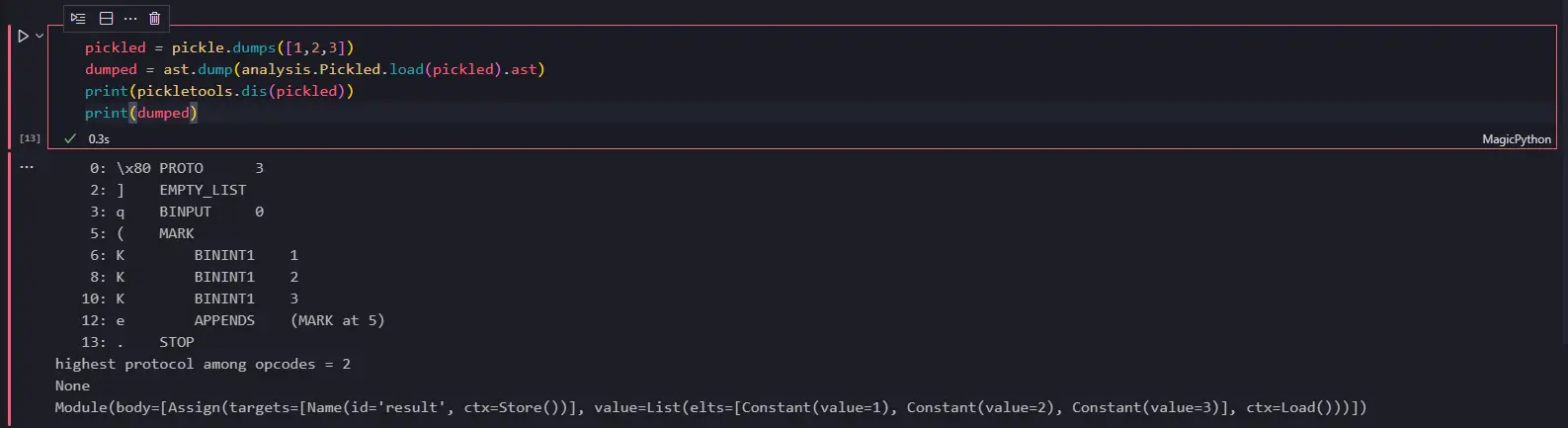This screenshot has height=428, width=1568.
Task: Open run options chevron beside the play button
Action: coord(40,36)
